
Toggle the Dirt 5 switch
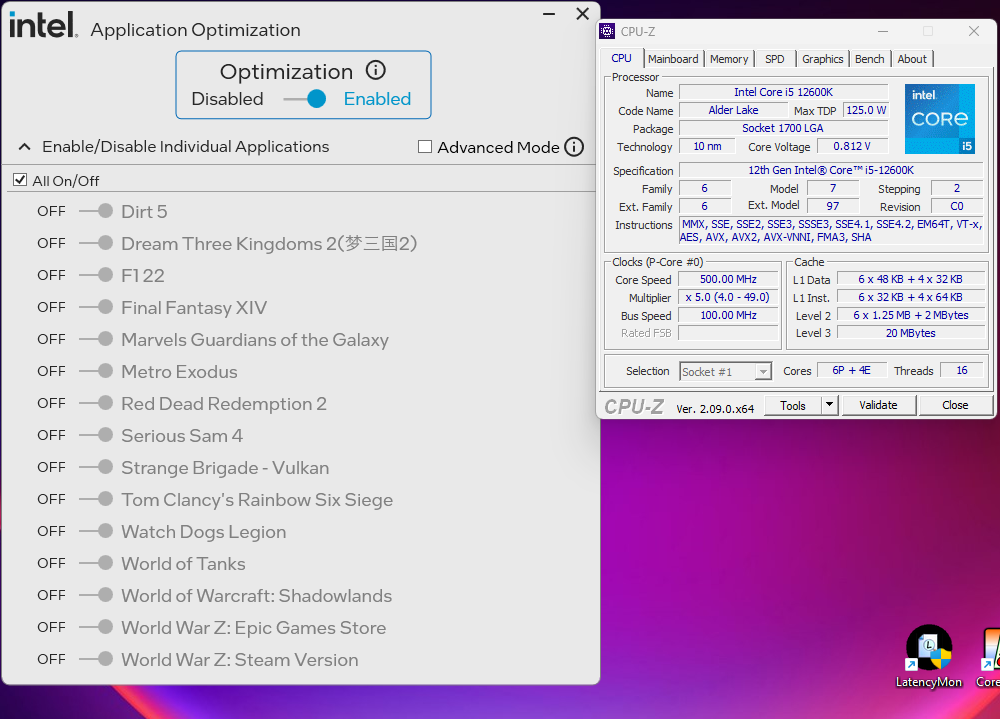pos(96,211)
